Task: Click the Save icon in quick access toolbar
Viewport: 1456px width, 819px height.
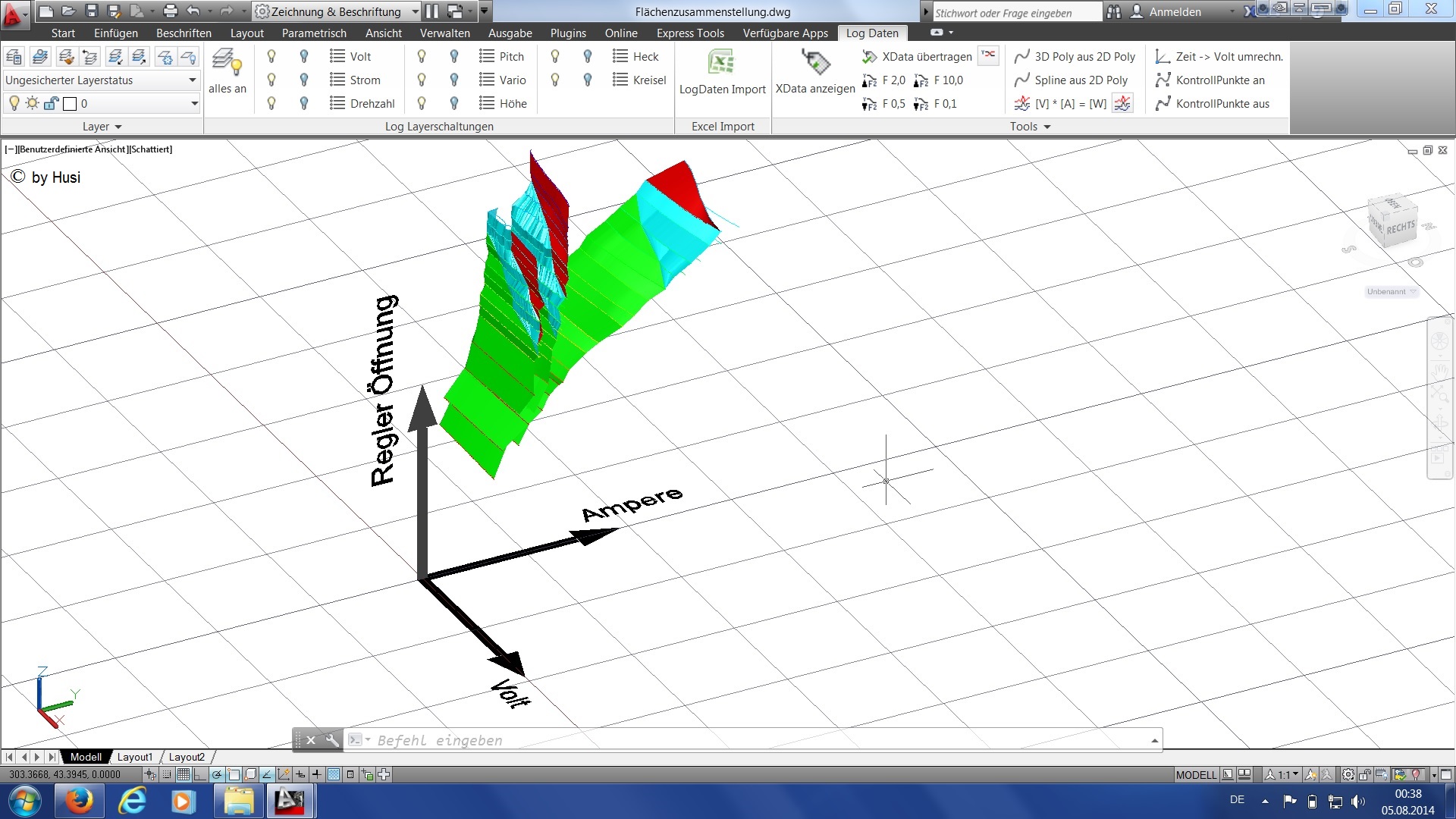Action: click(x=92, y=11)
